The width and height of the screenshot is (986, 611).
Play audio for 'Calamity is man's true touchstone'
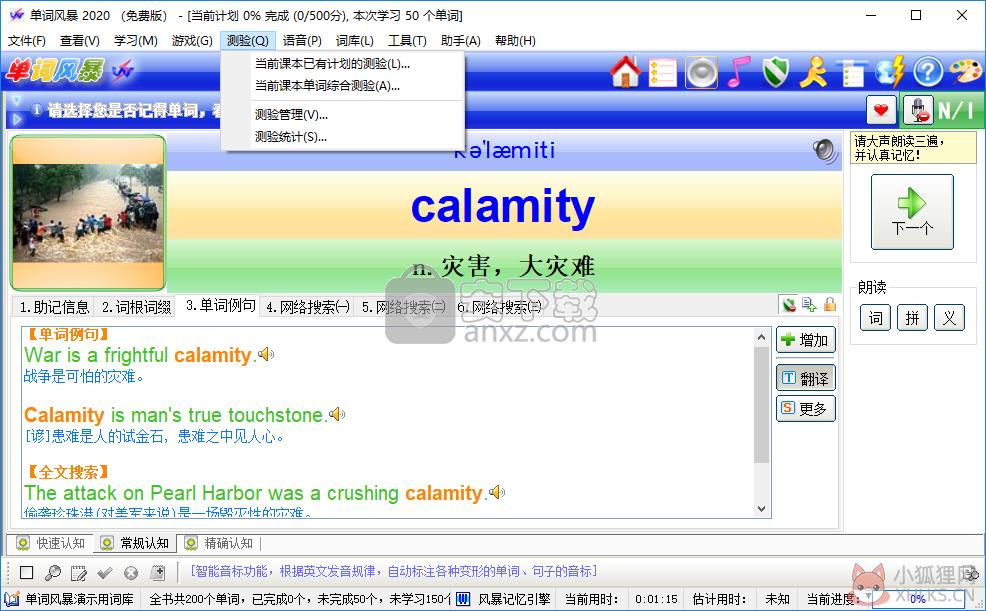(x=338, y=414)
